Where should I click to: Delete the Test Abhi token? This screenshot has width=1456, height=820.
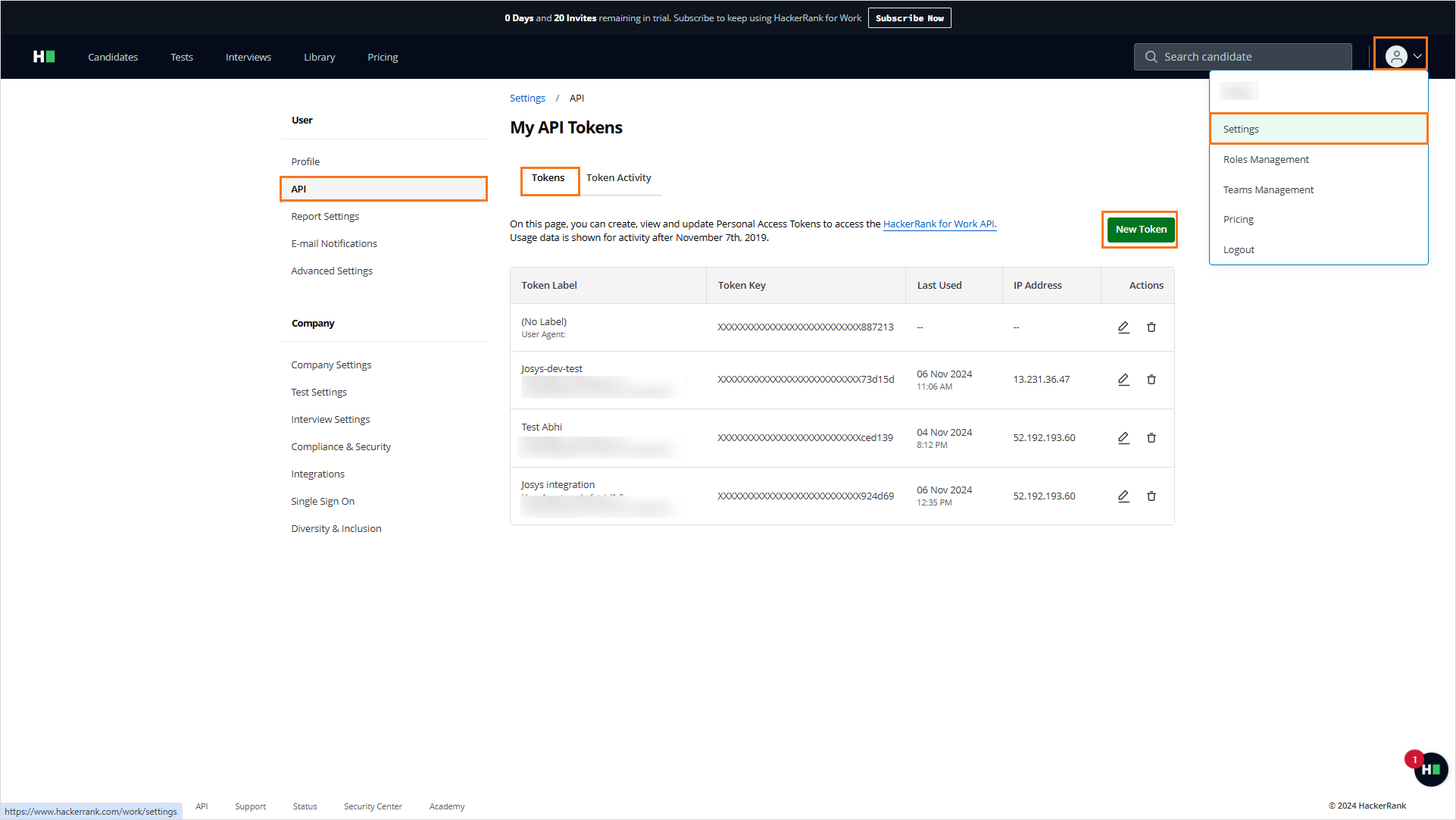pos(1151,438)
